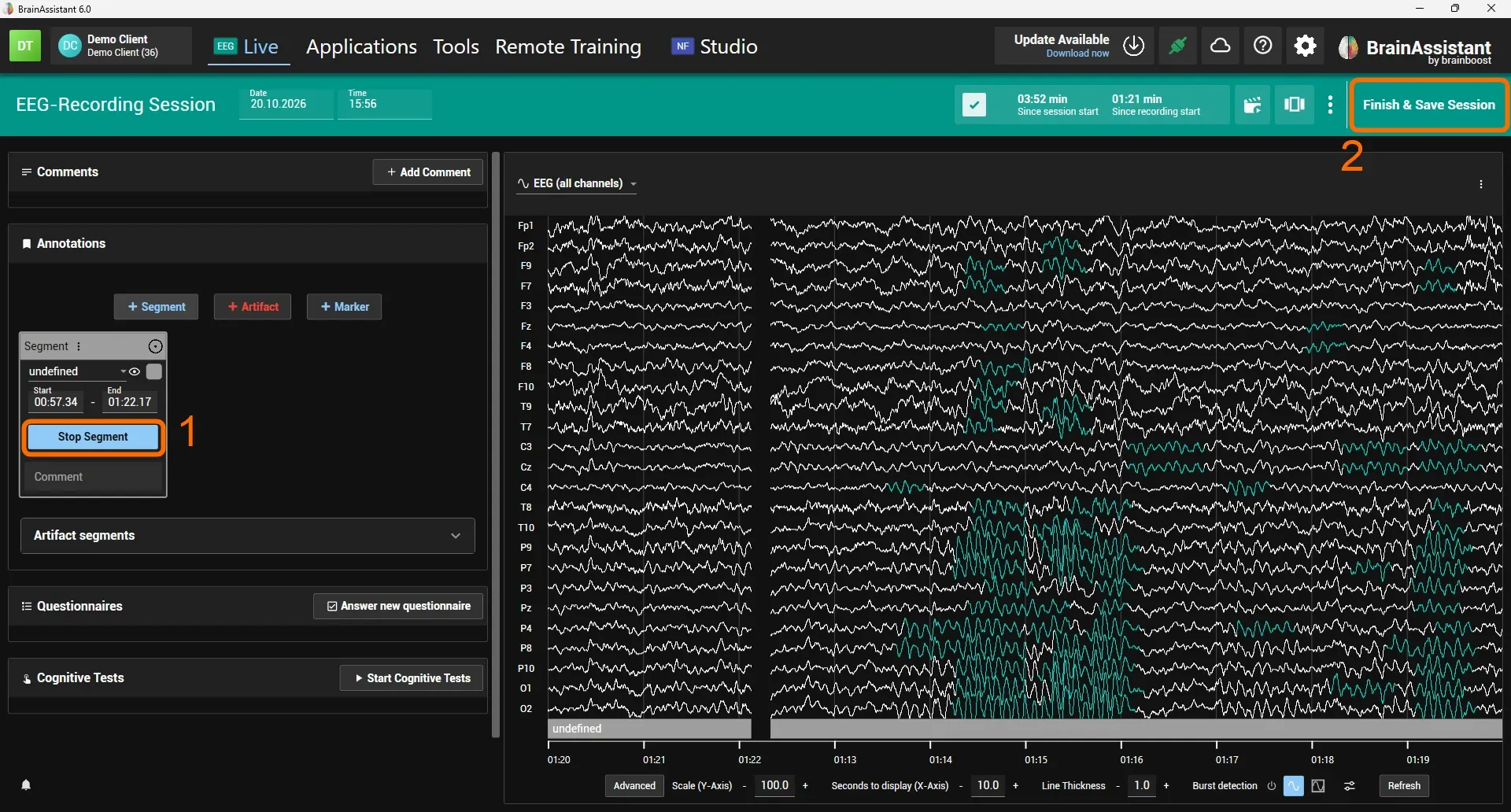Open the Studio tab
The image size is (1511, 812).
[715, 46]
